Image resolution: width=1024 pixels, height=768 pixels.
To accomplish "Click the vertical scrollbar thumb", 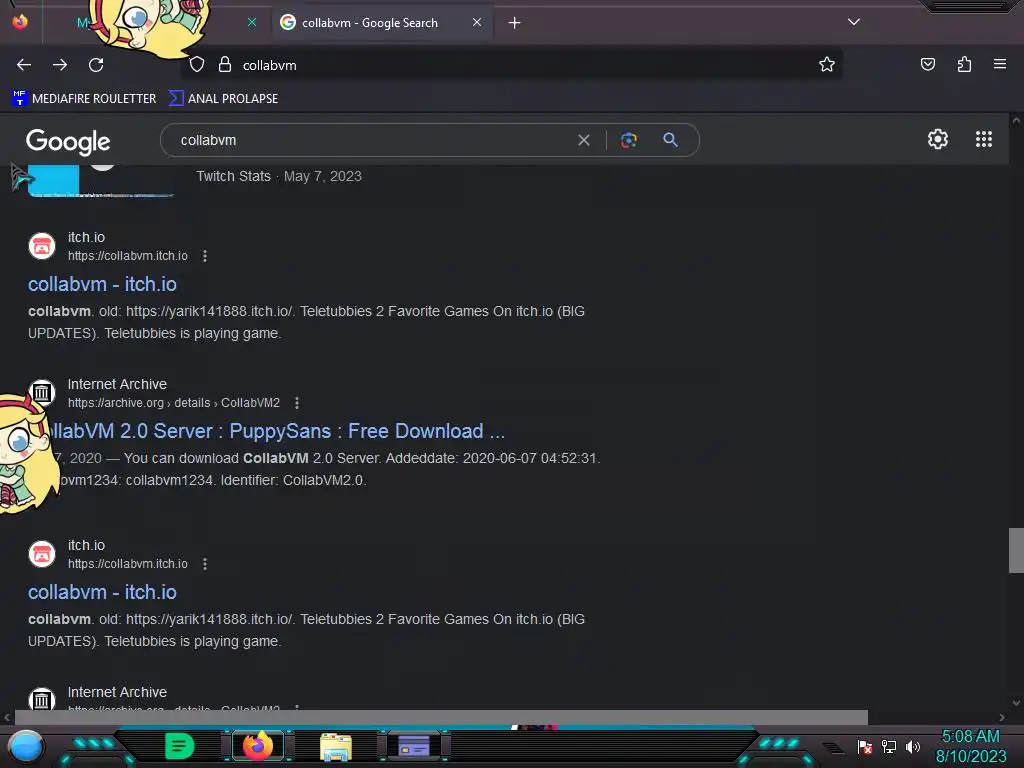I will [1016, 550].
